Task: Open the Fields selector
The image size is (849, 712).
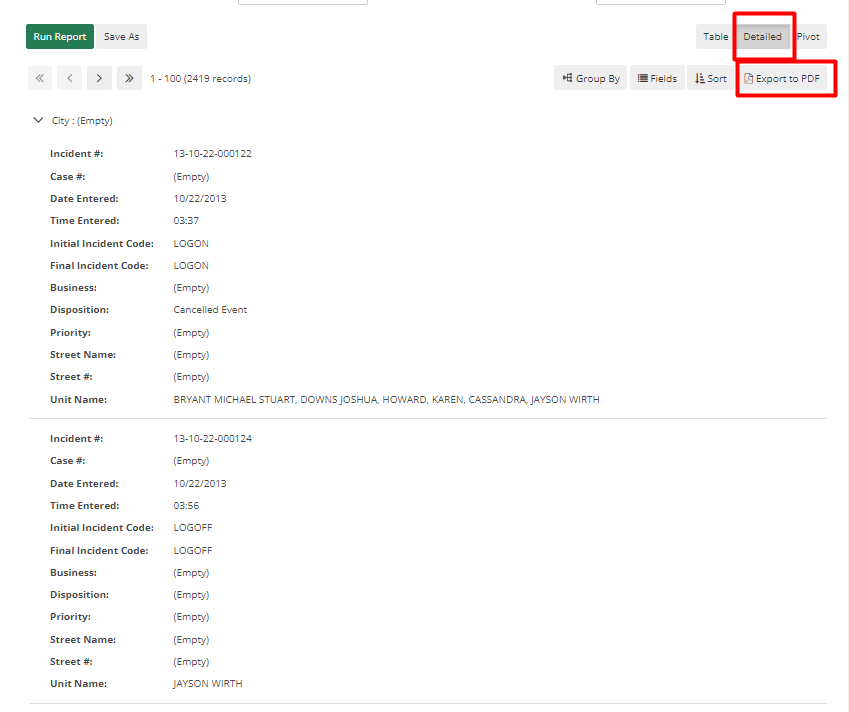Action: tap(657, 77)
